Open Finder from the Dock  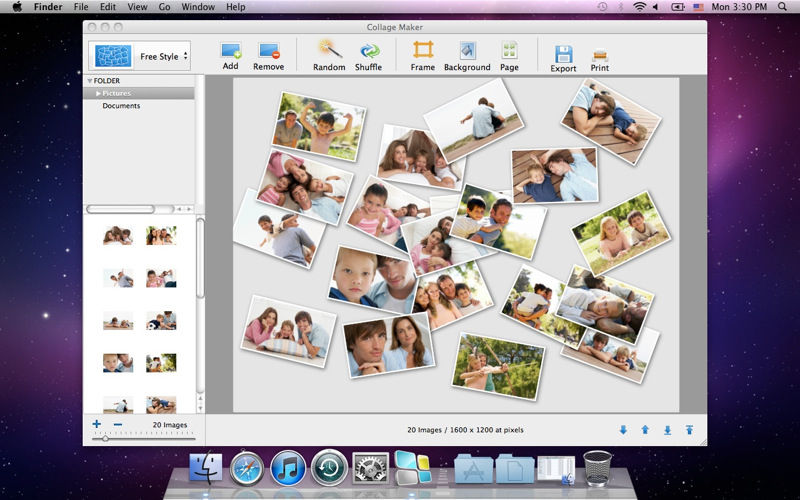(x=206, y=468)
